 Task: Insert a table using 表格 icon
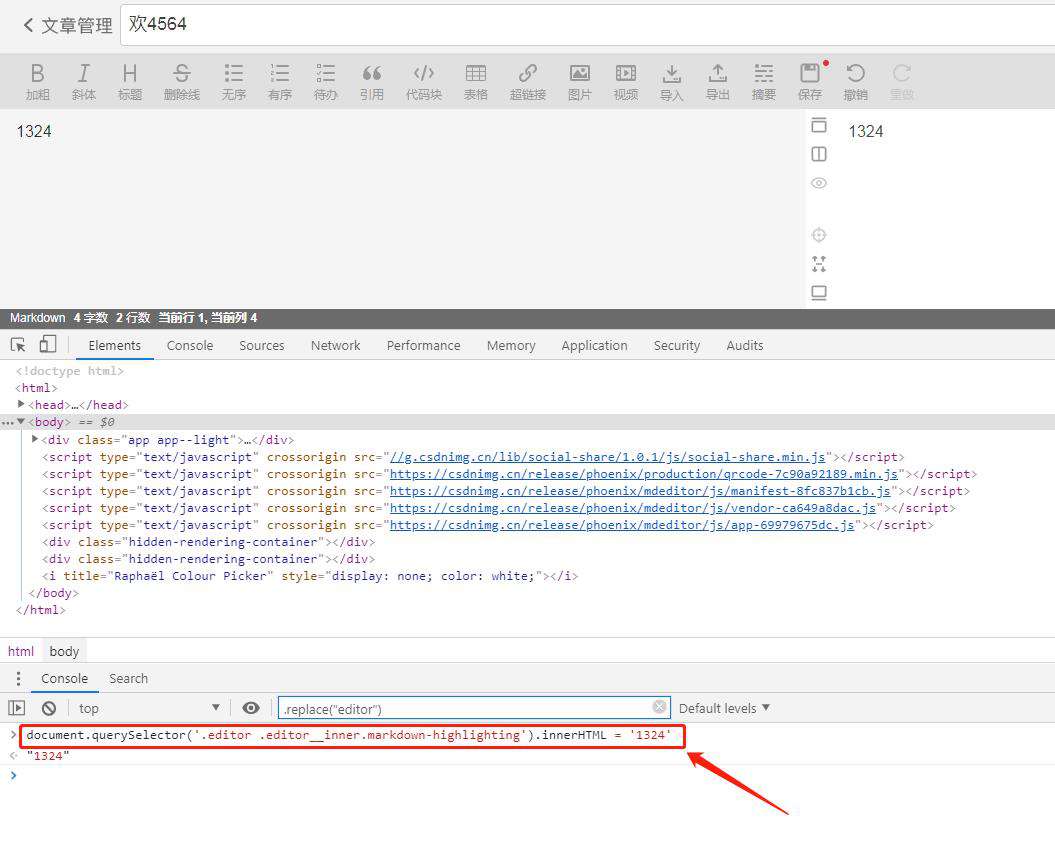[x=476, y=81]
